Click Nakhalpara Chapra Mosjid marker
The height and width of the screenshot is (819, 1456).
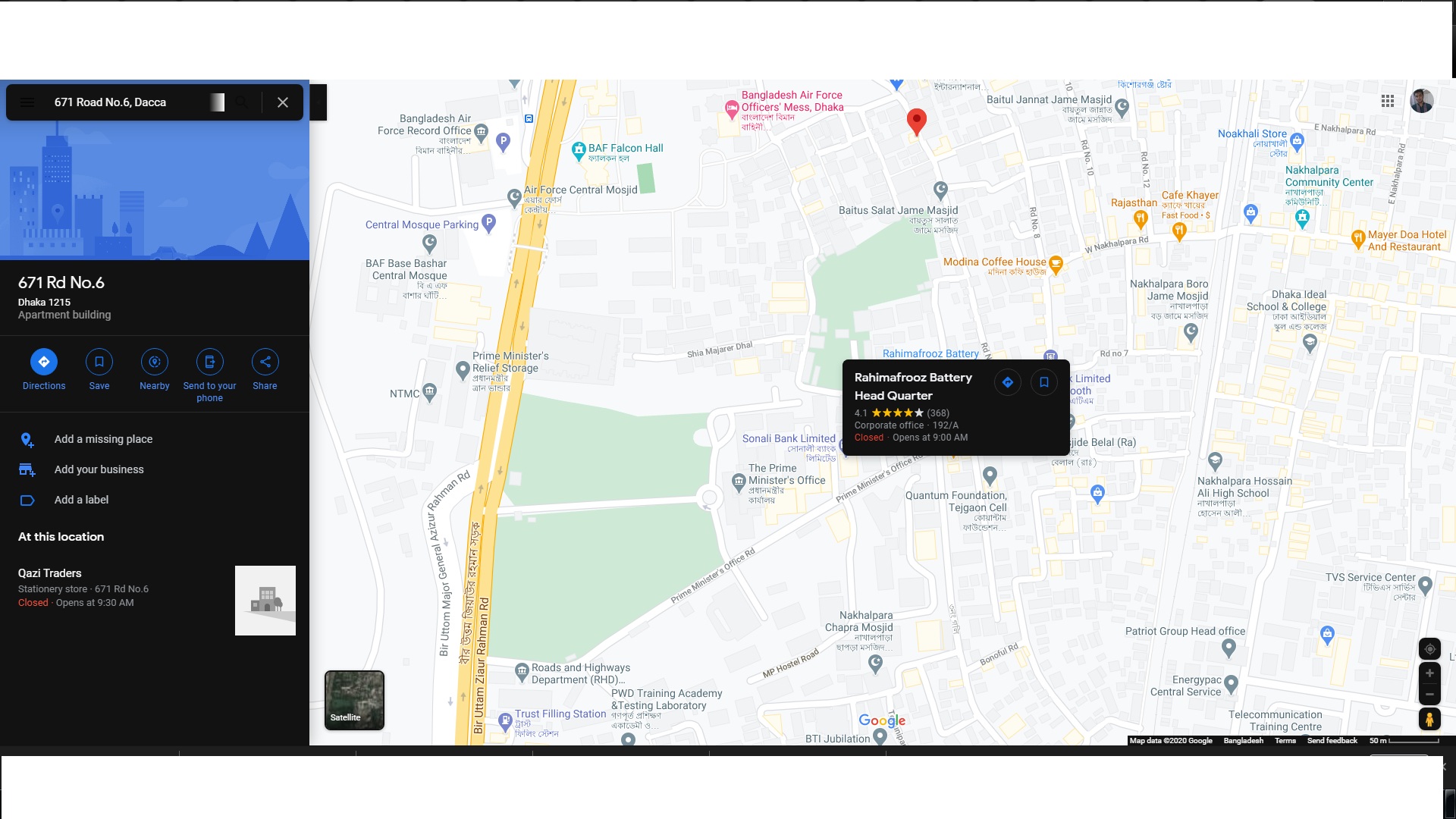pyautogui.click(x=875, y=664)
